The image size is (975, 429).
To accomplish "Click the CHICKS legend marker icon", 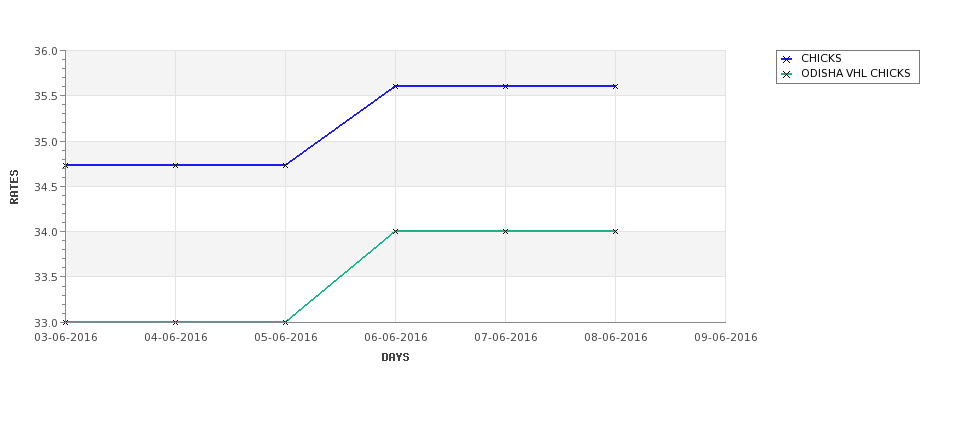I will tap(787, 59).
